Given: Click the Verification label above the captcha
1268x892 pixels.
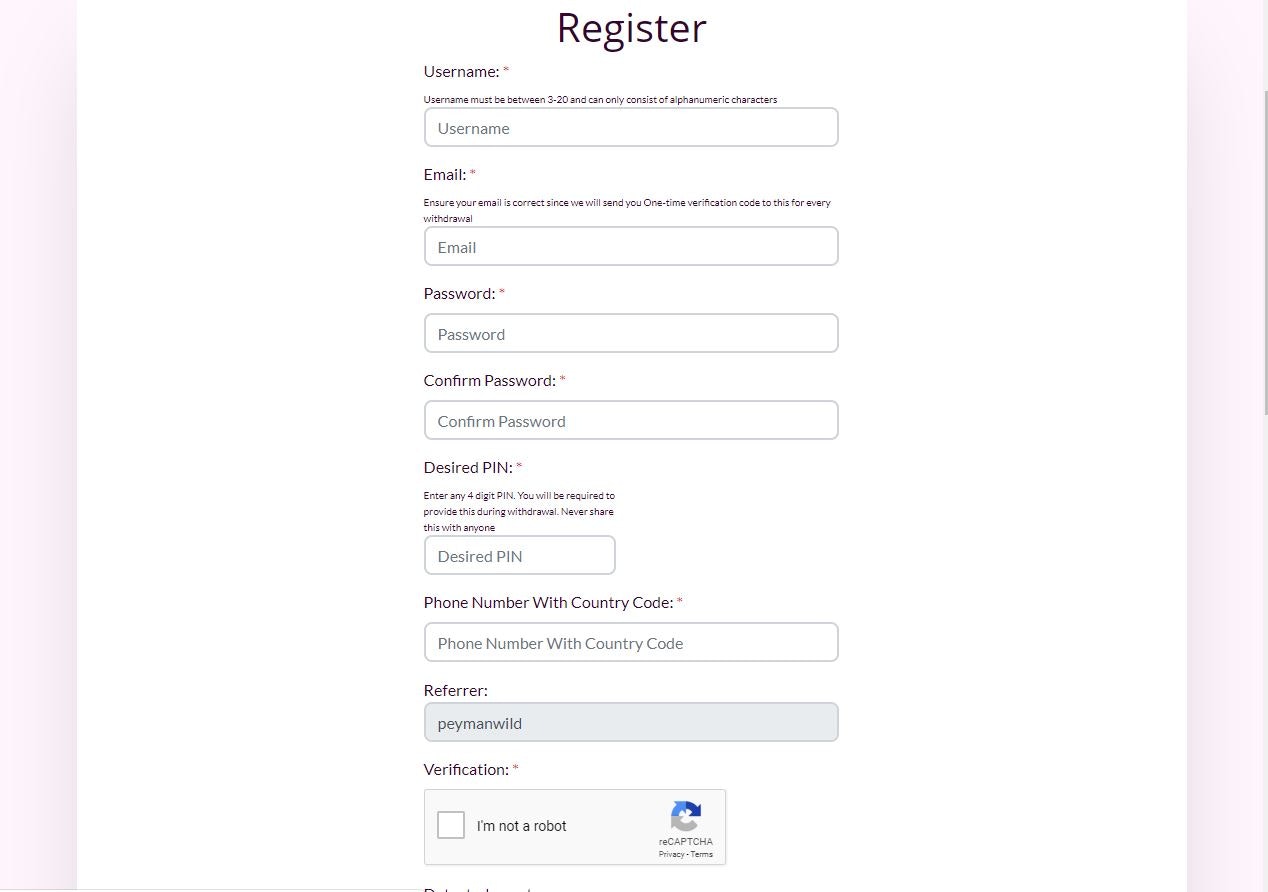Looking at the screenshot, I should click(x=464, y=769).
